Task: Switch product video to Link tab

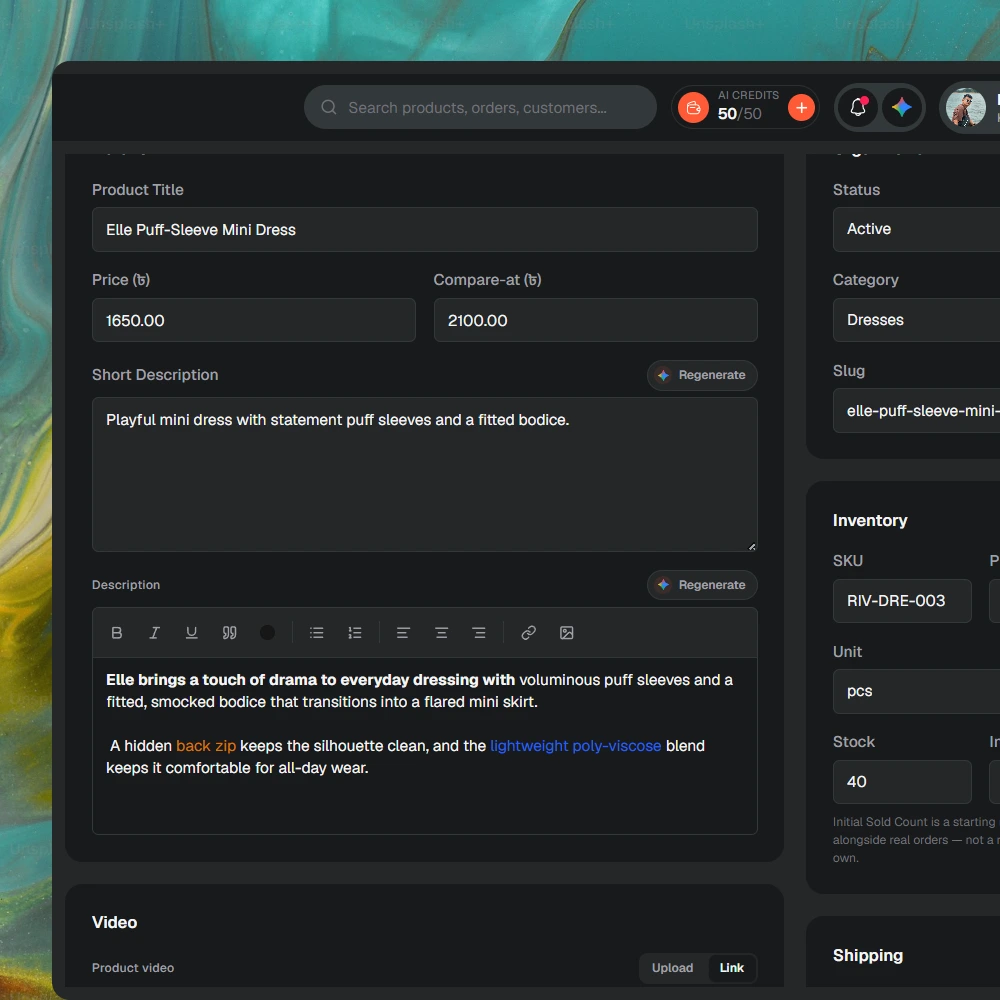Action: 732,968
